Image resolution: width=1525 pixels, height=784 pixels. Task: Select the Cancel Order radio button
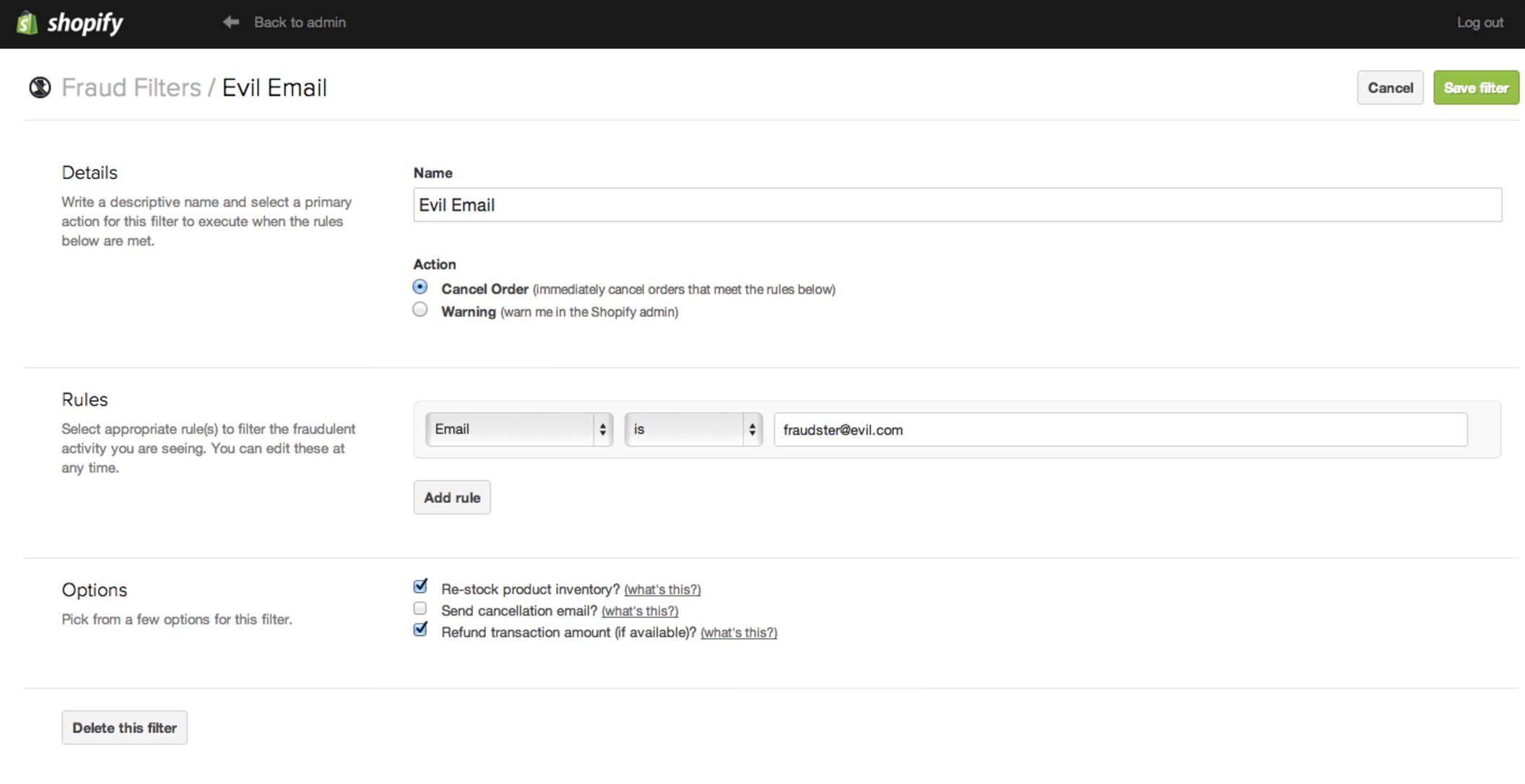[x=420, y=286]
